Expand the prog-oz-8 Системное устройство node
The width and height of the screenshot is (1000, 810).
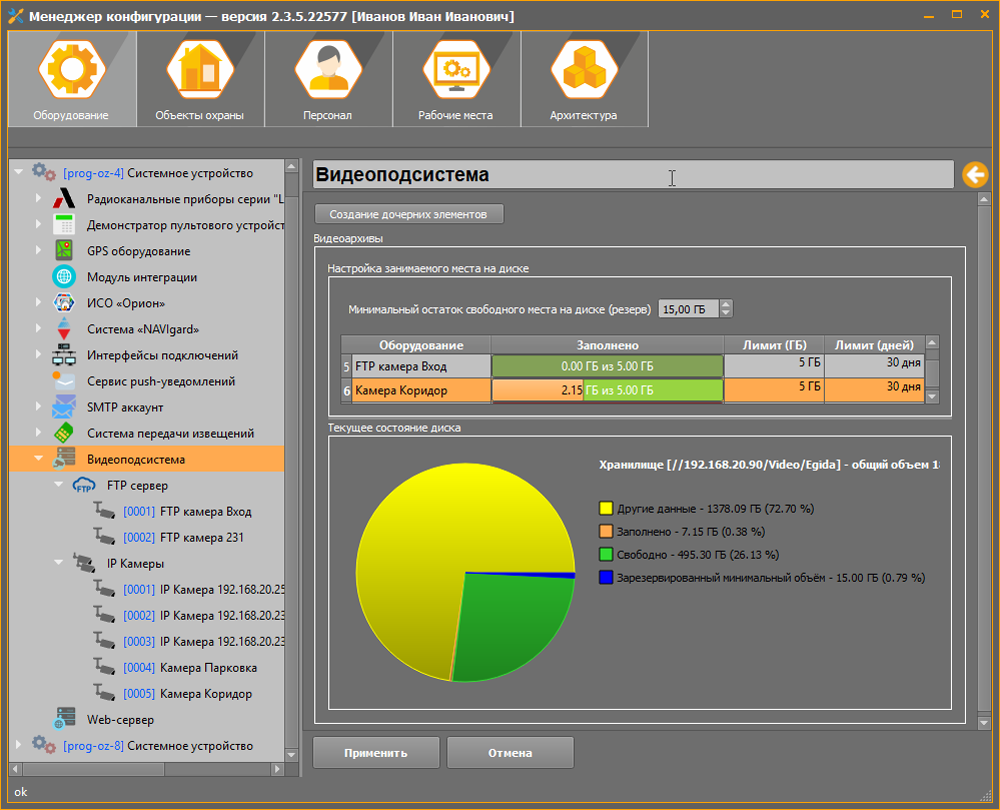[18, 745]
